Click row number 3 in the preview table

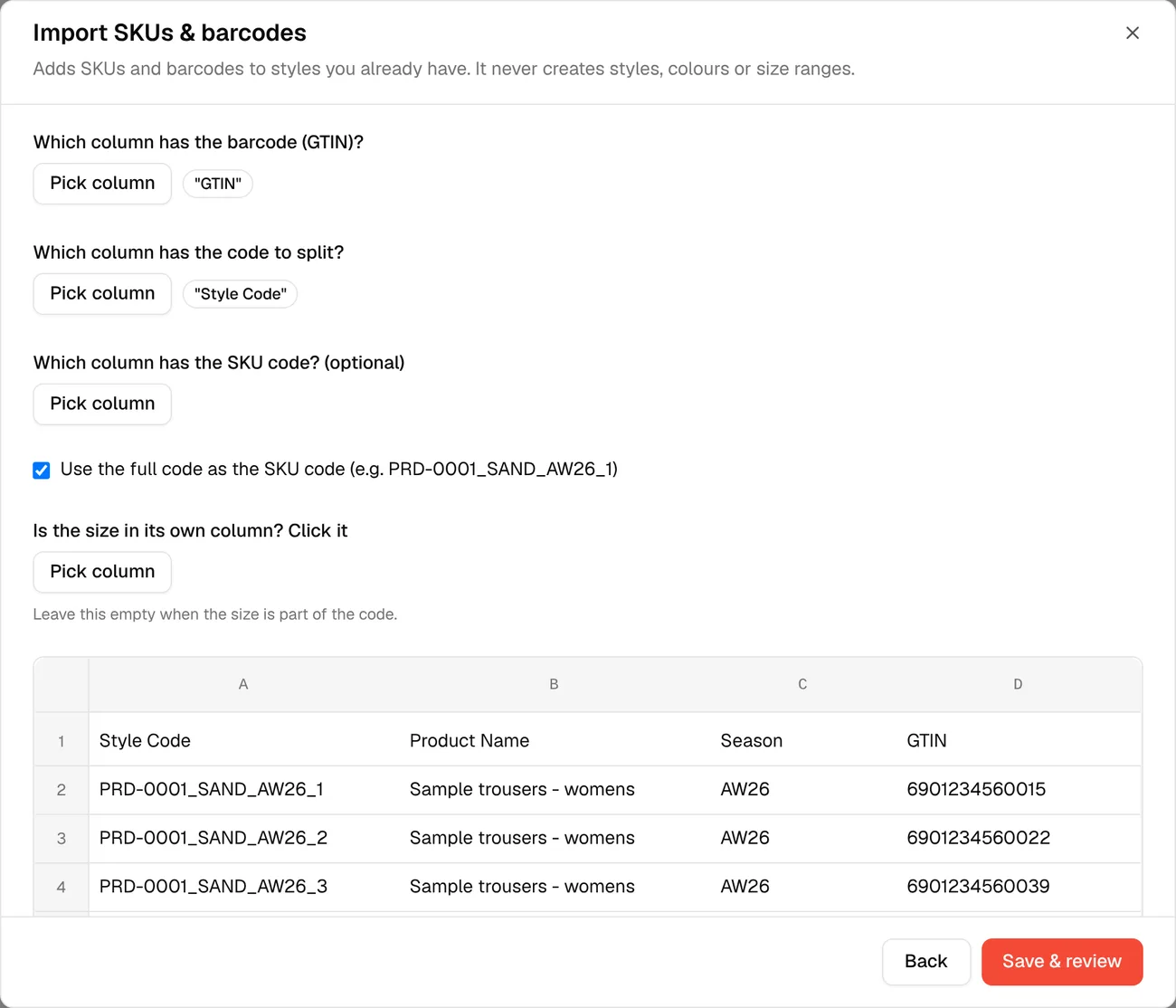(62, 839)
